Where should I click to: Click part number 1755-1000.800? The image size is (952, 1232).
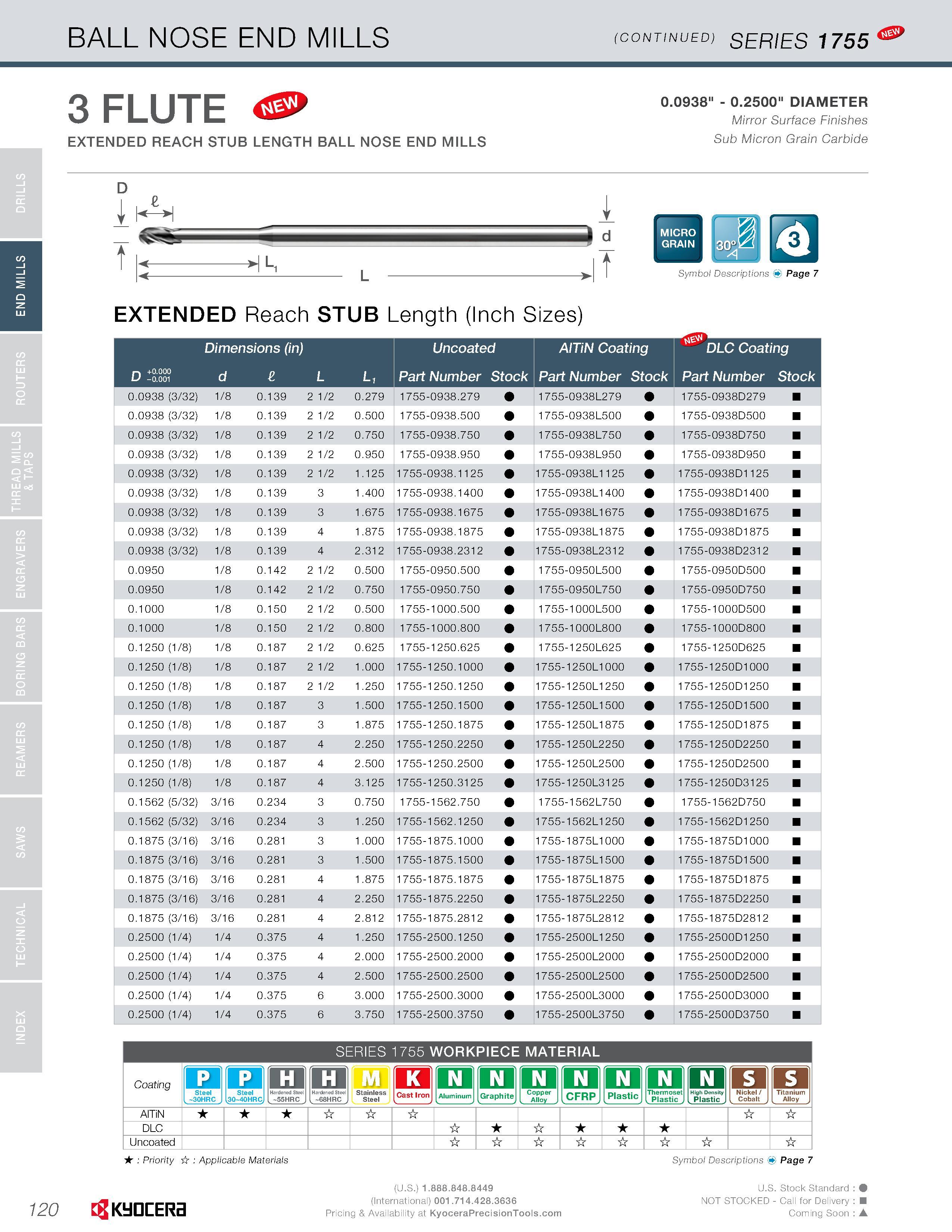point(440,628)
